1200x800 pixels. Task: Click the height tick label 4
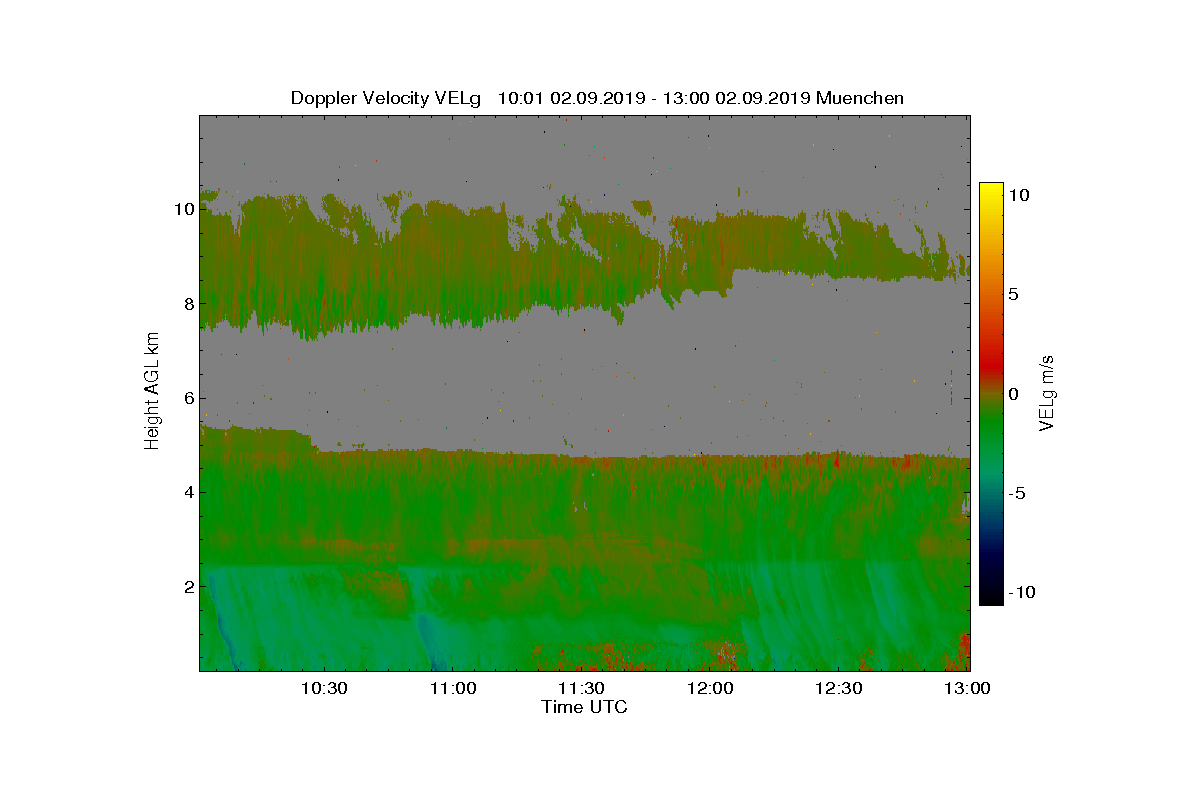pos(187,491)
